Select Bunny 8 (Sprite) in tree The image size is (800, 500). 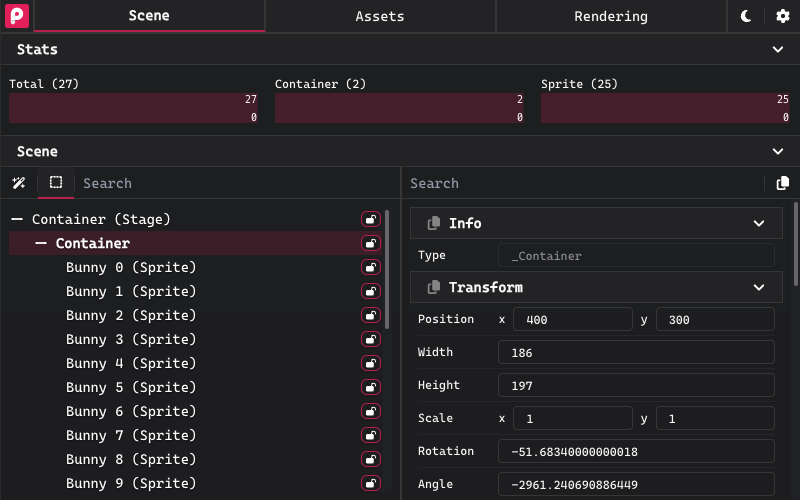click(x=131, y=459)
